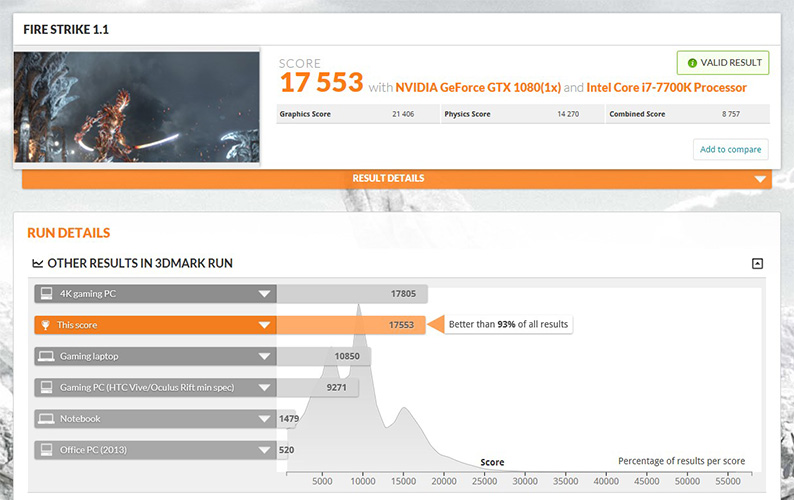Click the 17553 orange score bar value
The image size is (794, 500).
click(401, 325)
